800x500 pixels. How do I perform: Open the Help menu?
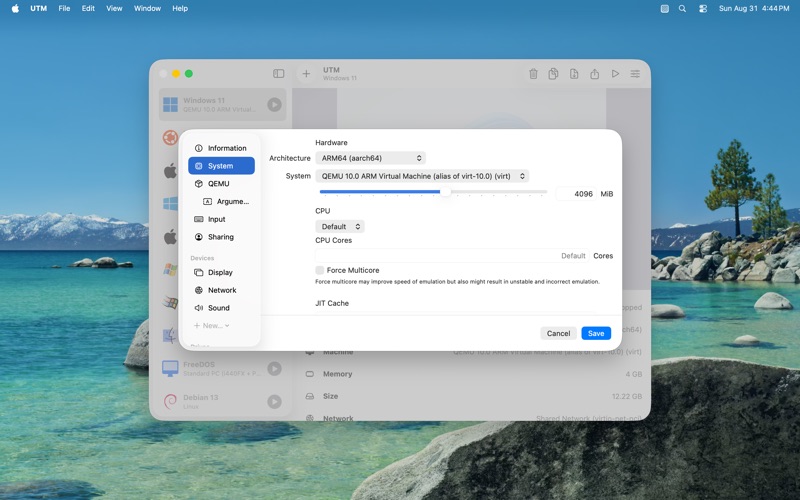180,8
